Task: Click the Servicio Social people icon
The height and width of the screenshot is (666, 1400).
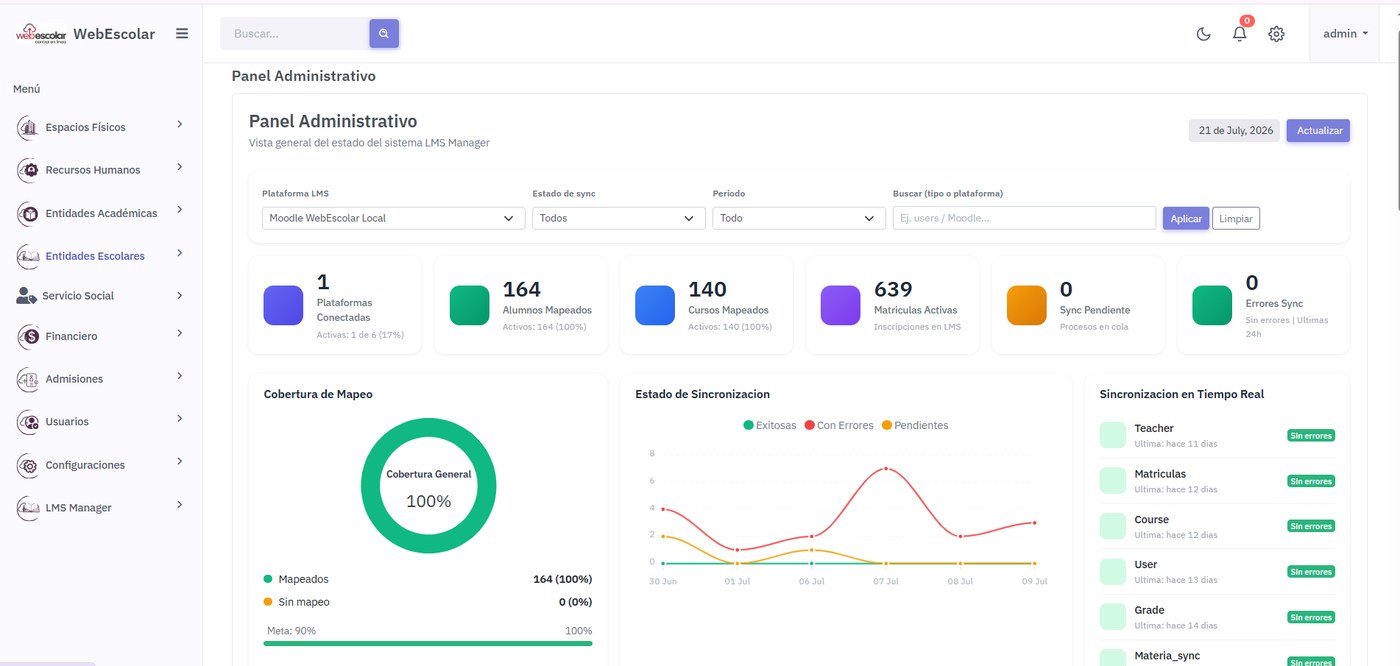Action: [27, 296]
